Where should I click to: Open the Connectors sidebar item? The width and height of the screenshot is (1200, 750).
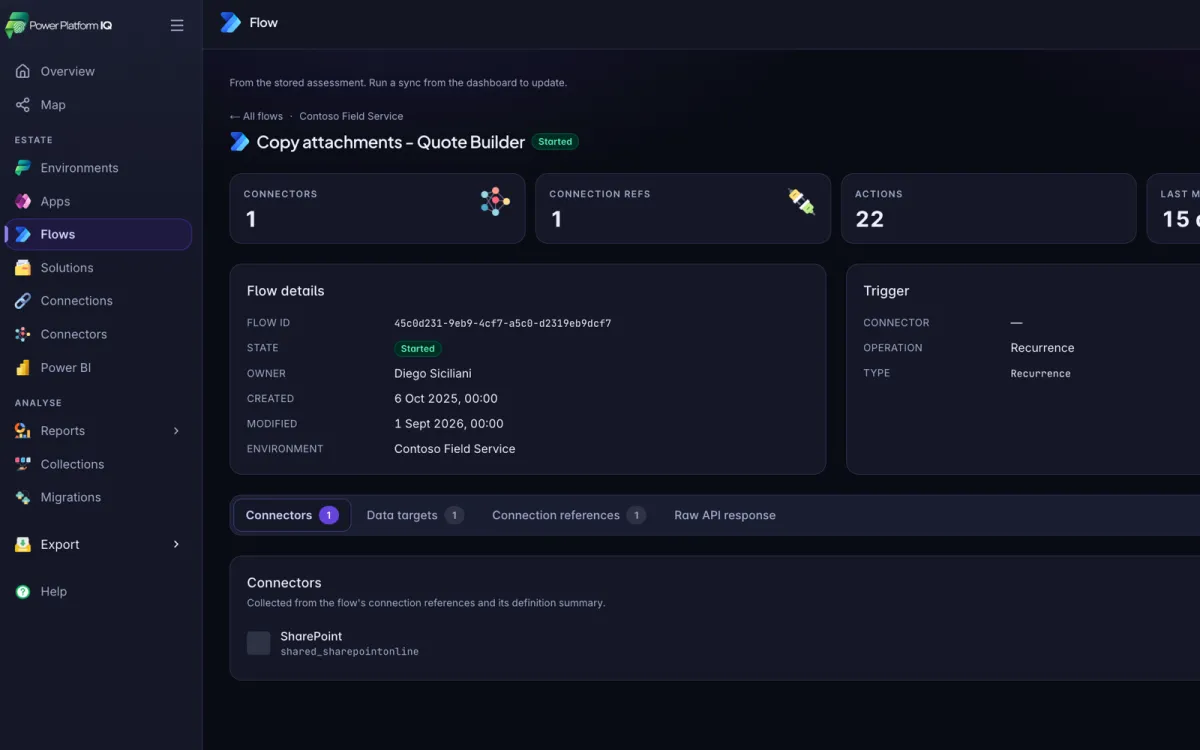click(98, 334)
